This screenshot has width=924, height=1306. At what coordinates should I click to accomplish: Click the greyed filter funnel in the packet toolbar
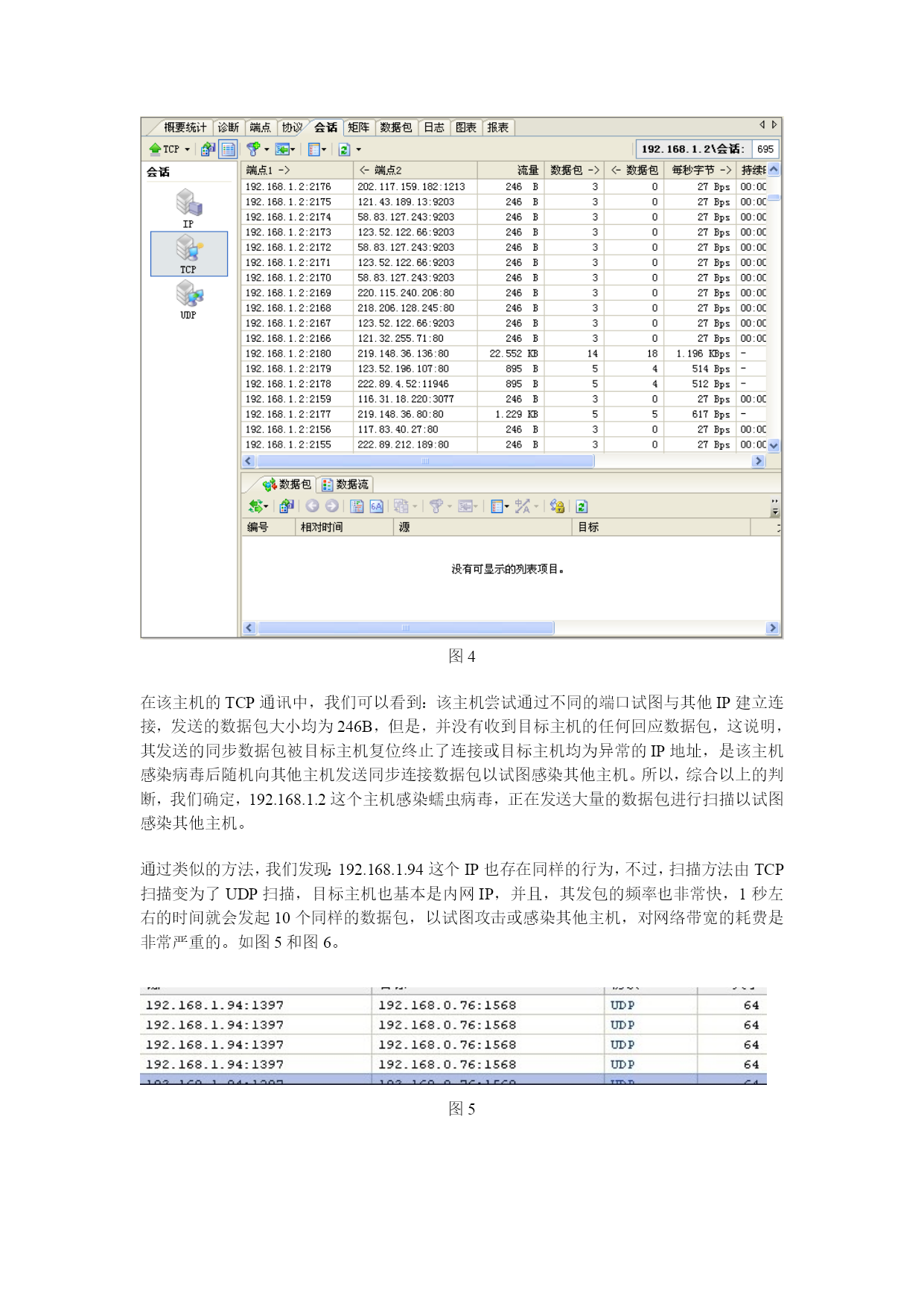(436, 506)
